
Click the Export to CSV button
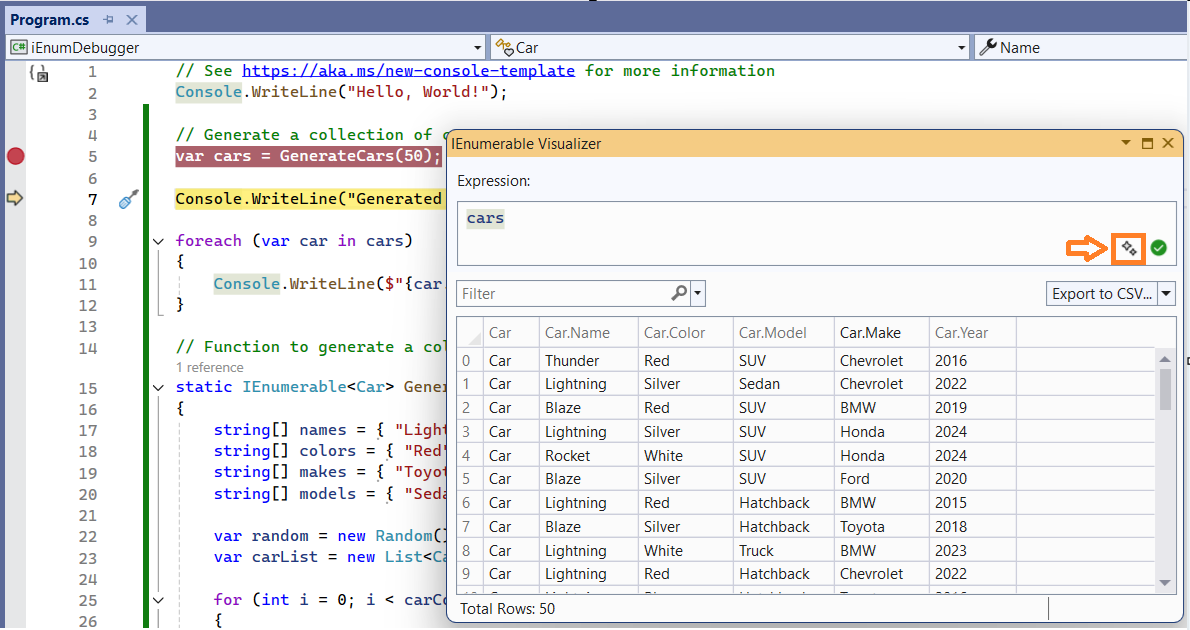(1100, 294)
